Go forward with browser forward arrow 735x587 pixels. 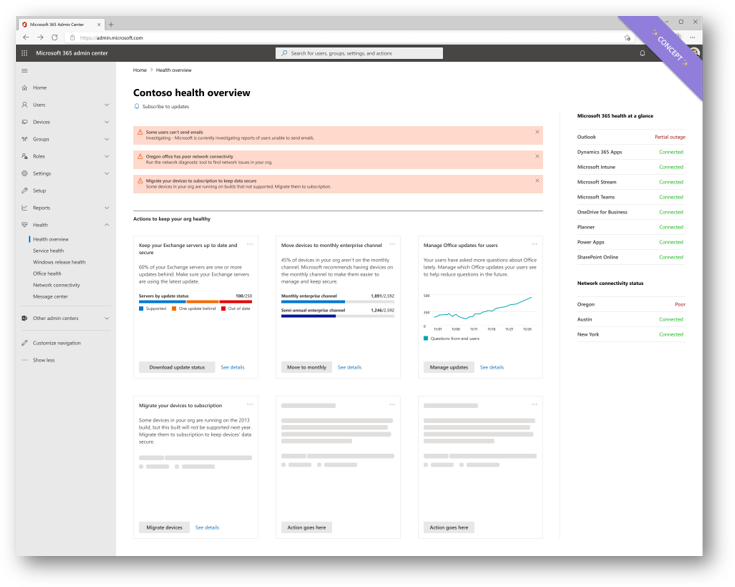click(40, 38)
